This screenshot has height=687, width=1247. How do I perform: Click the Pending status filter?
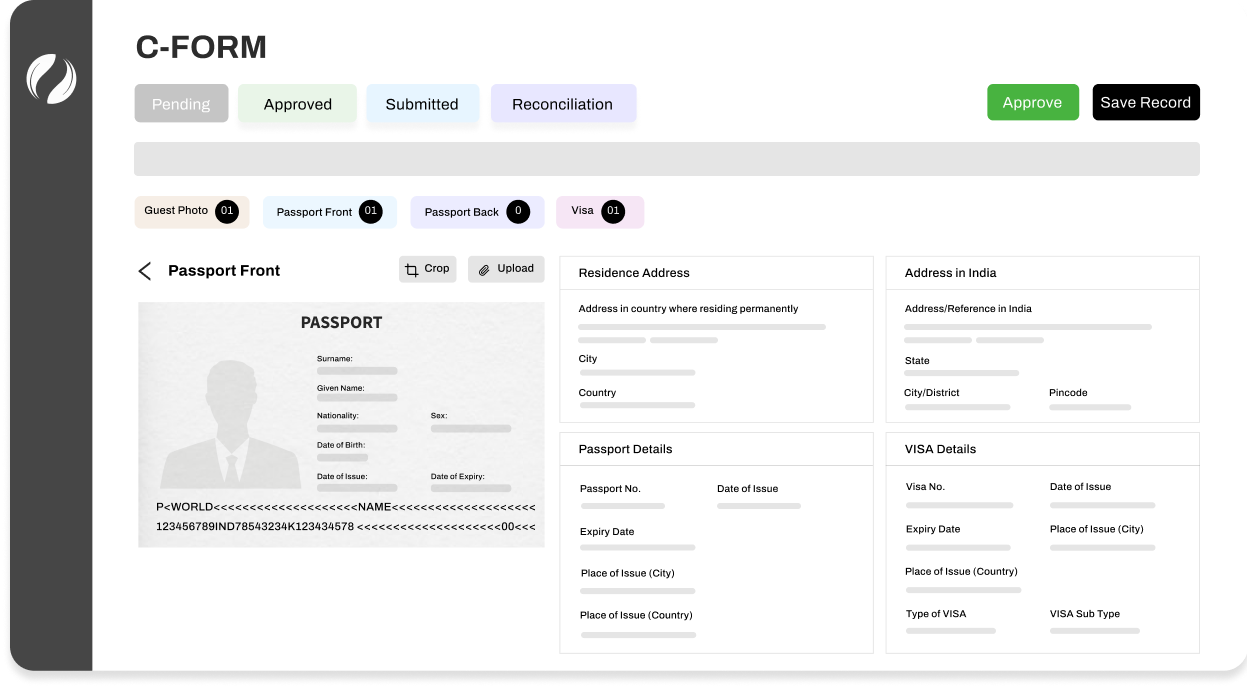click(181, 103)
